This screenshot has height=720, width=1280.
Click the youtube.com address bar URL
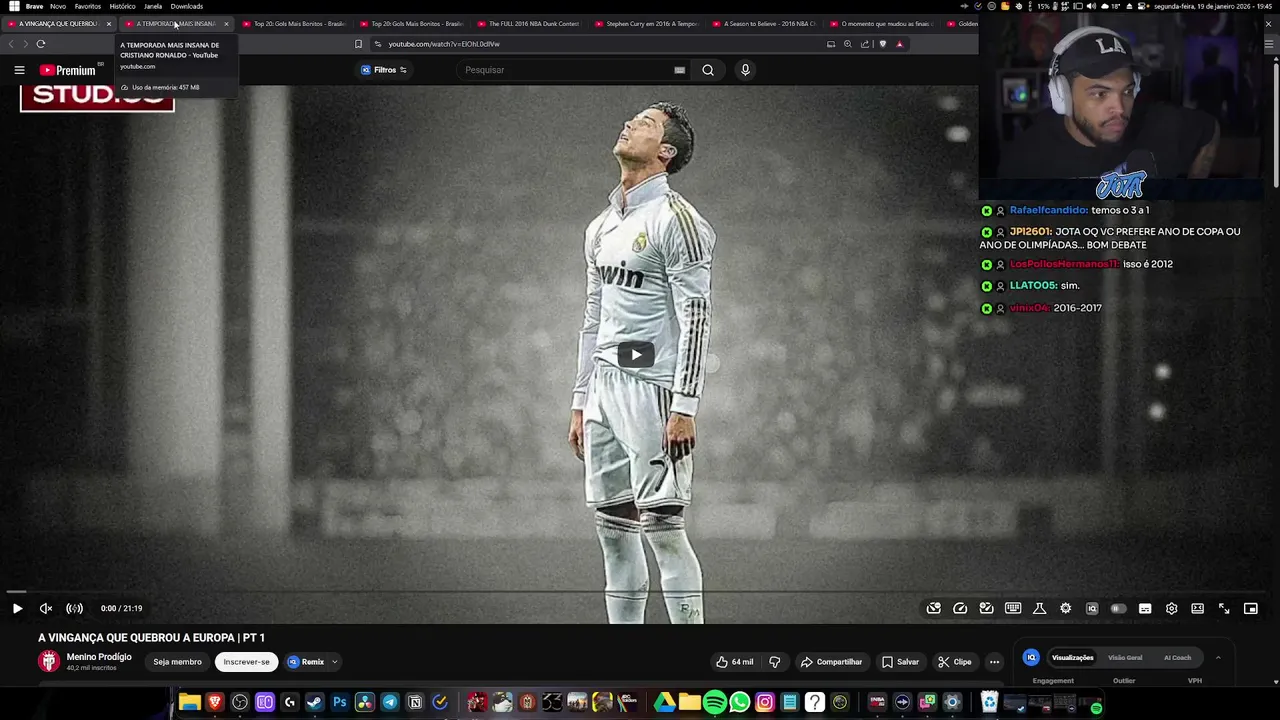444,44
